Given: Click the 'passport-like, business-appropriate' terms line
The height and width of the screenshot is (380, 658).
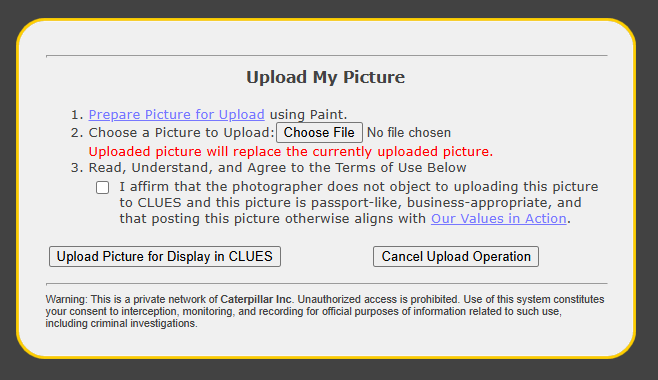Looking at the screenshot, I should pos(350,203).
